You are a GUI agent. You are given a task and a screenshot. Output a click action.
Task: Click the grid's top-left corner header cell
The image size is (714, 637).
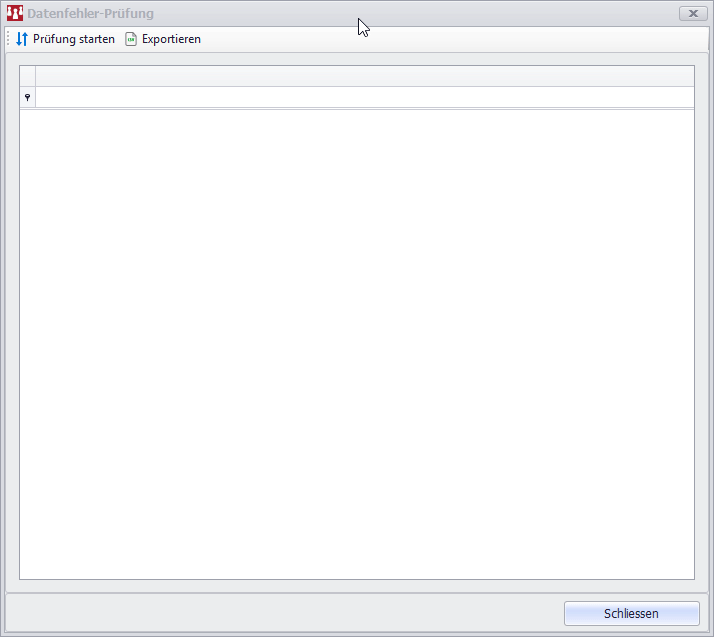pos(27,76)
